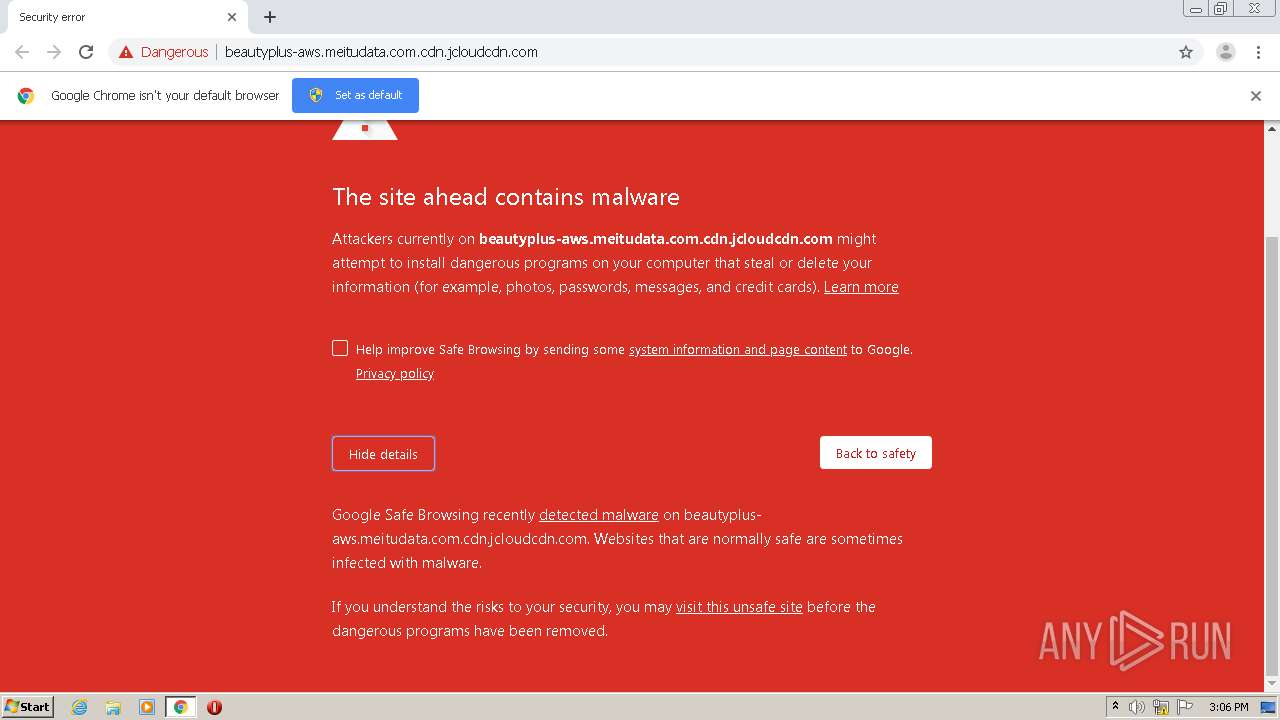Open the Action Center flag icon
This screenshot has width=1280, height=720.
[1185, 707]
